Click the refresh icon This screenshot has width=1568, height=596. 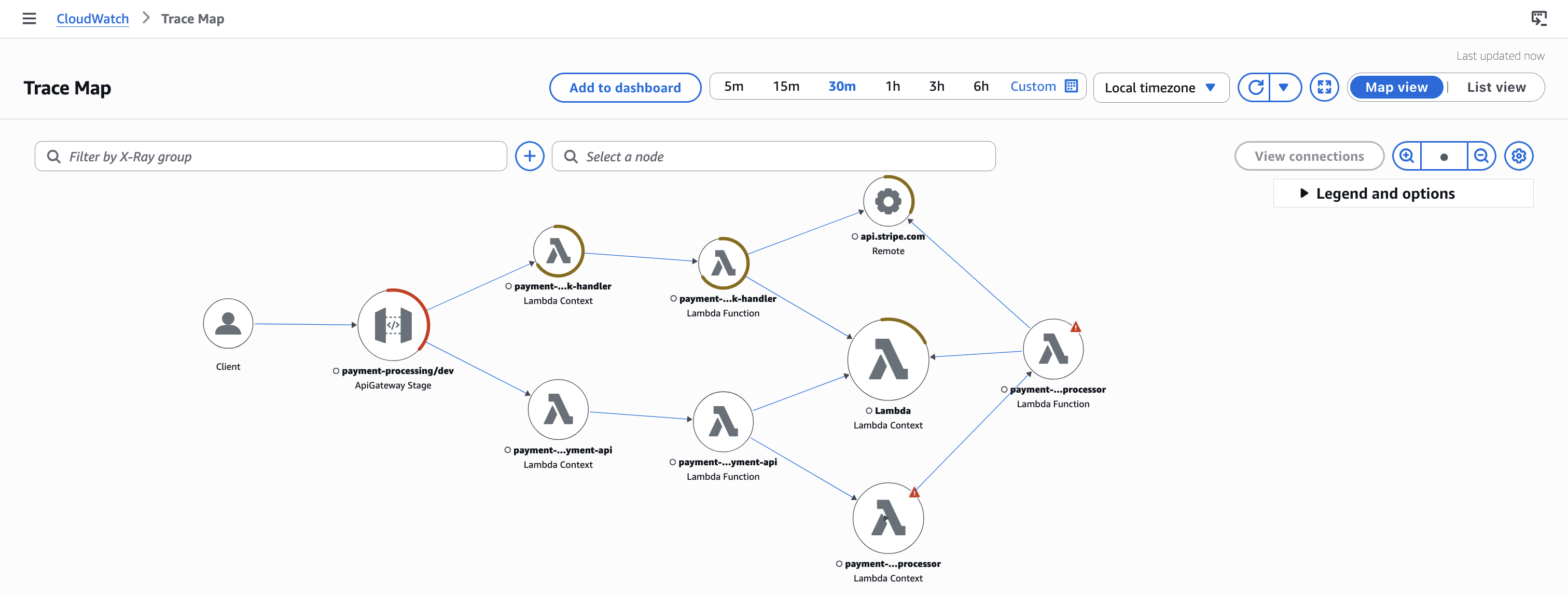1255,88
